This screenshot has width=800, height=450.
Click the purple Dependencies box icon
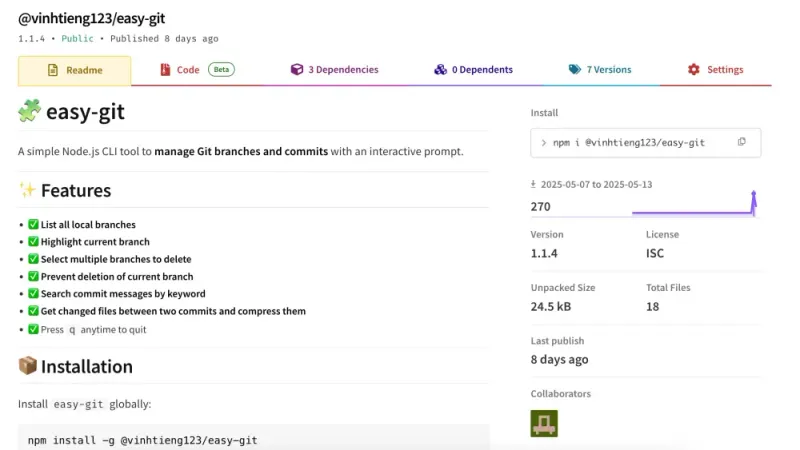coord(296,69)
